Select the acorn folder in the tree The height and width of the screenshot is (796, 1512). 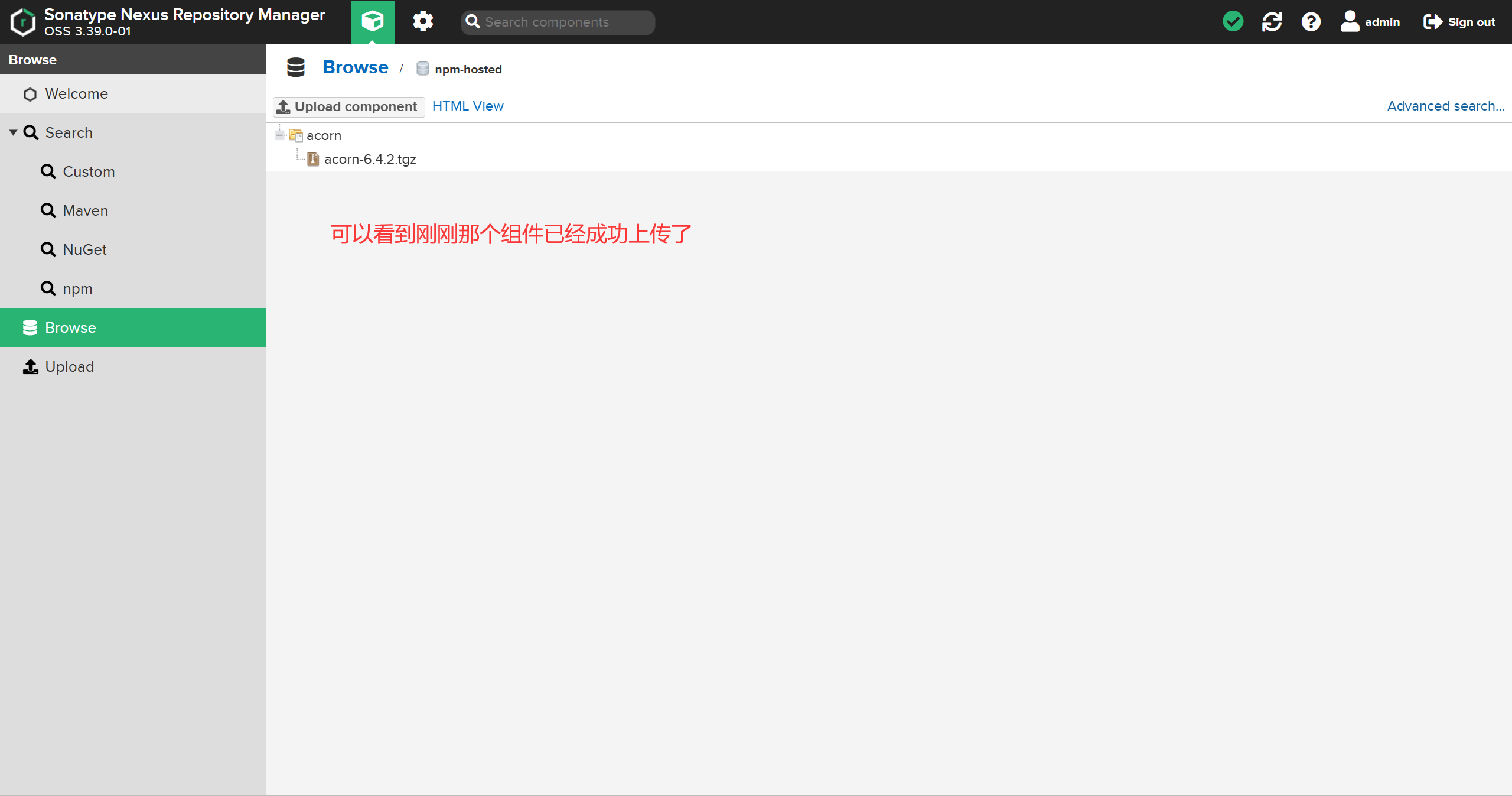coord(324,135)
